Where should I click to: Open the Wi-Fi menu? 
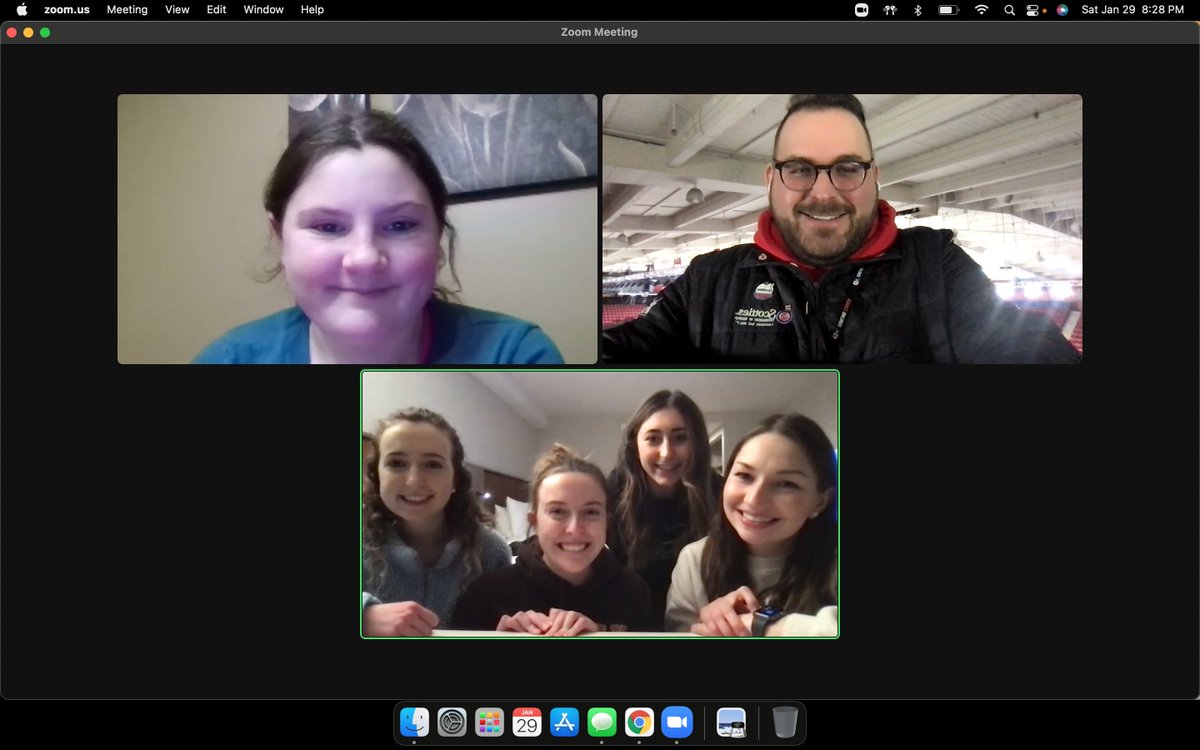(x=981, y=9)
